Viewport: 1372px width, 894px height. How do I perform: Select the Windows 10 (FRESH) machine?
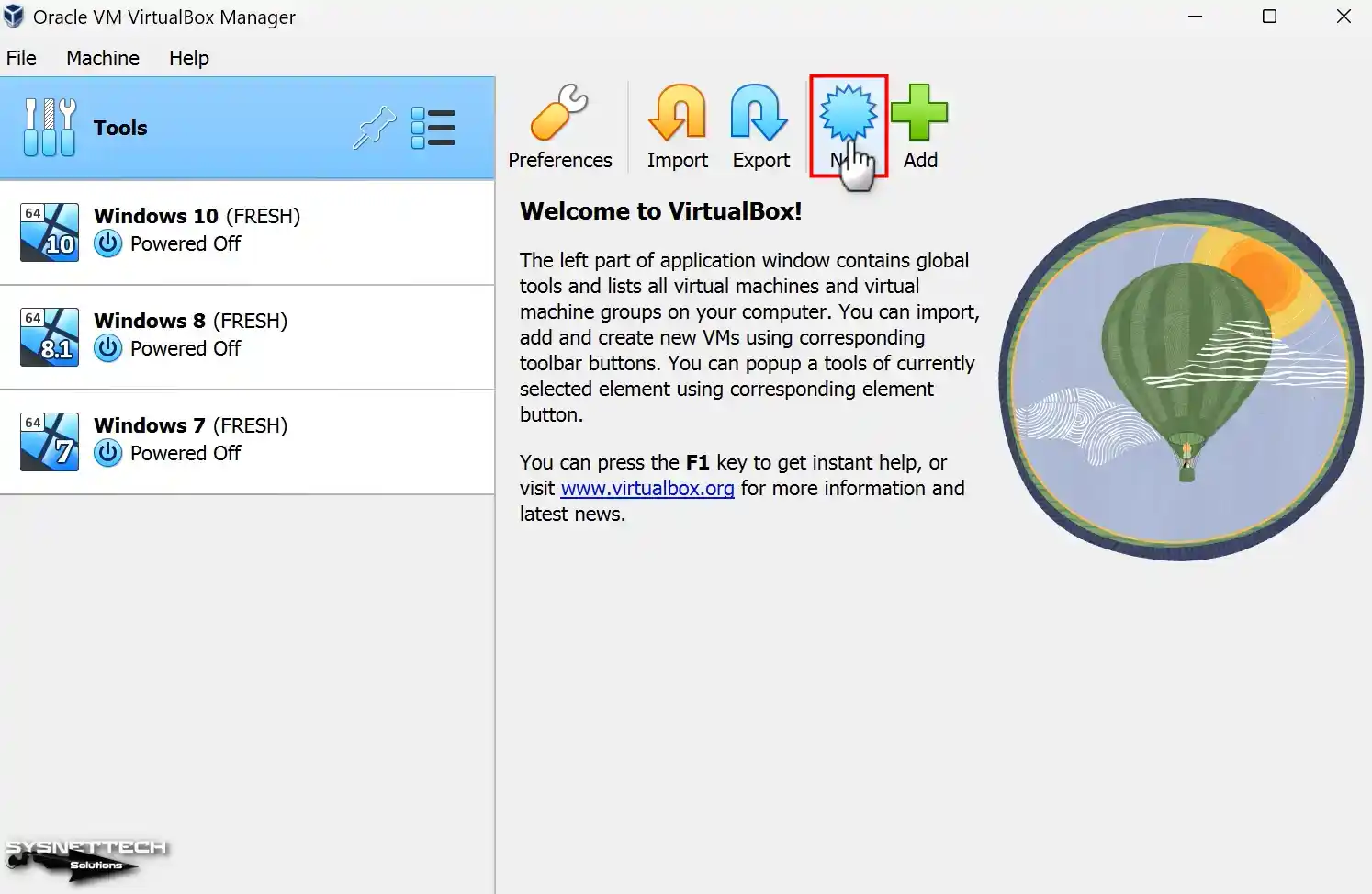pyautogui.click(x=247, y=232)
